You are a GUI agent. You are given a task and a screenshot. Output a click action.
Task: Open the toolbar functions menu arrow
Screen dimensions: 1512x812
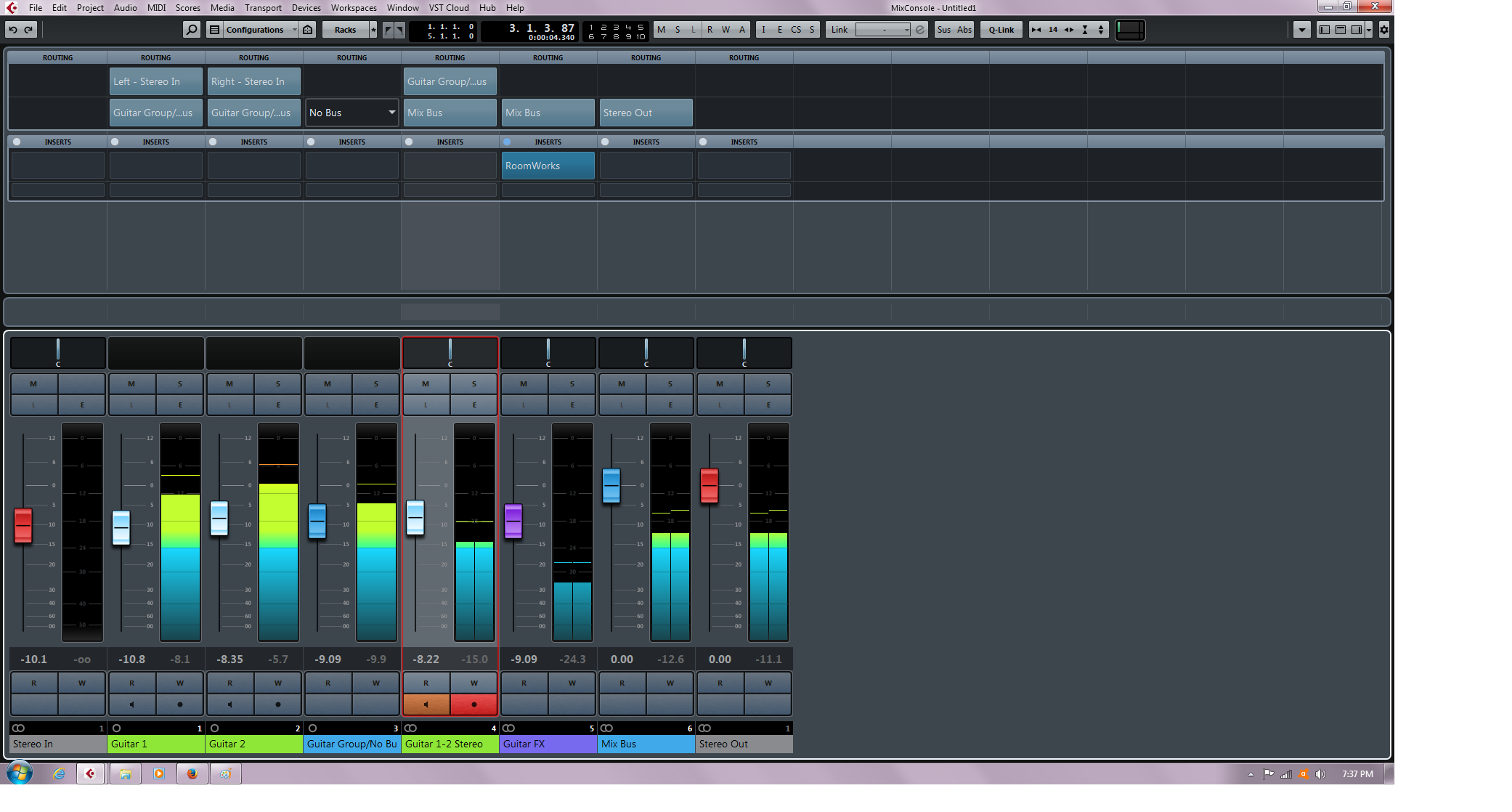click(1302, 30)
